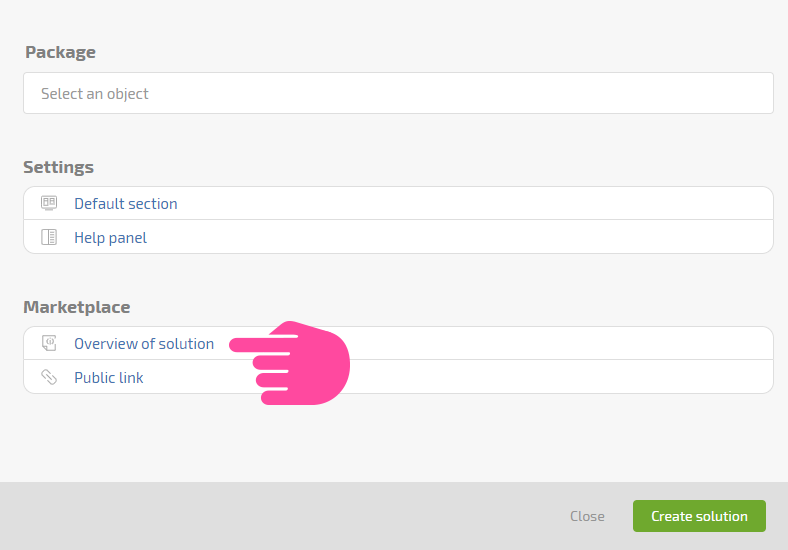Open the Package 'Select an object' field
Image resolution: width=788 pixels, height=550 pixels.
[398, 93]
